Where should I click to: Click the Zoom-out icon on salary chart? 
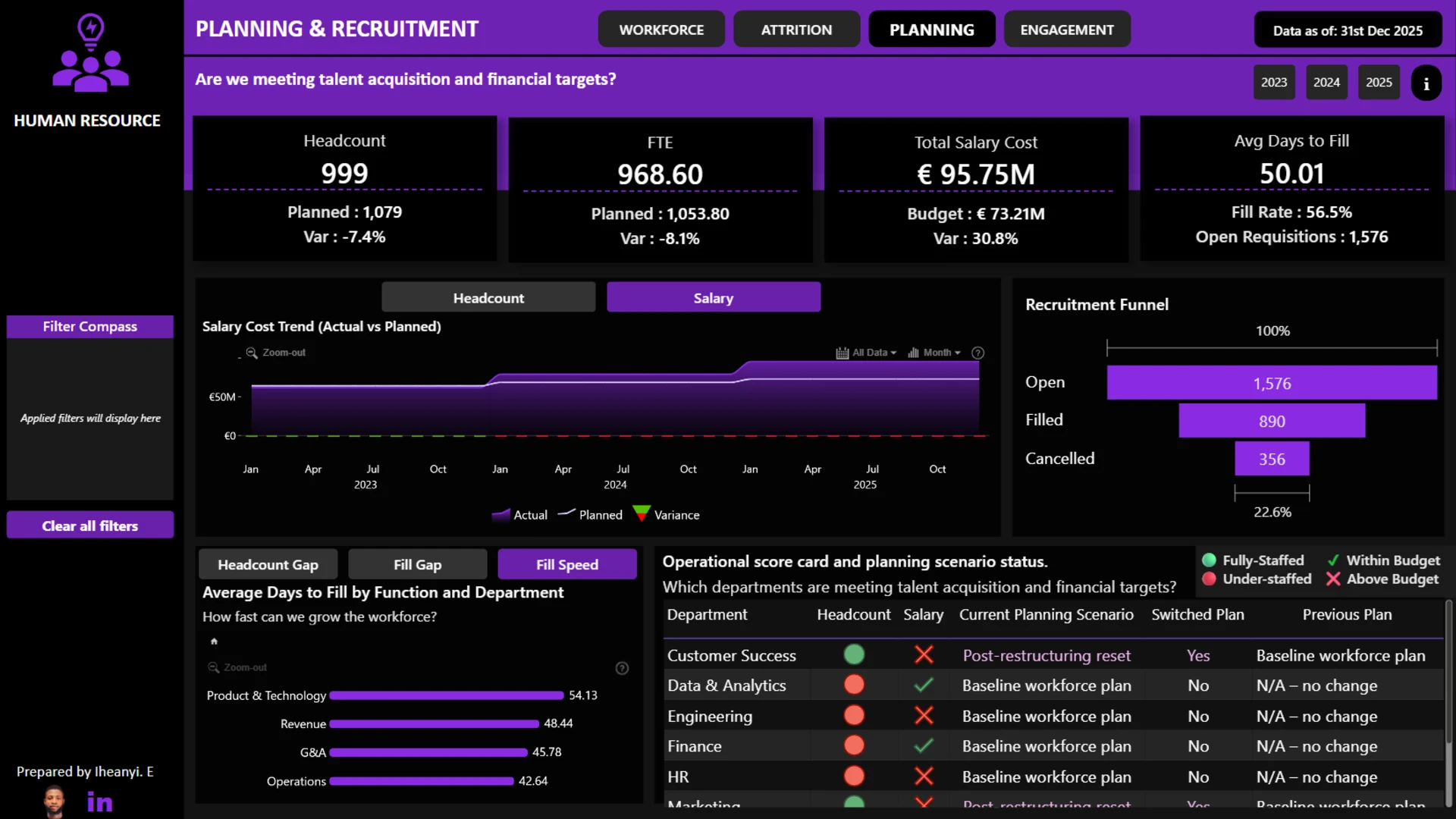[252, 353]
